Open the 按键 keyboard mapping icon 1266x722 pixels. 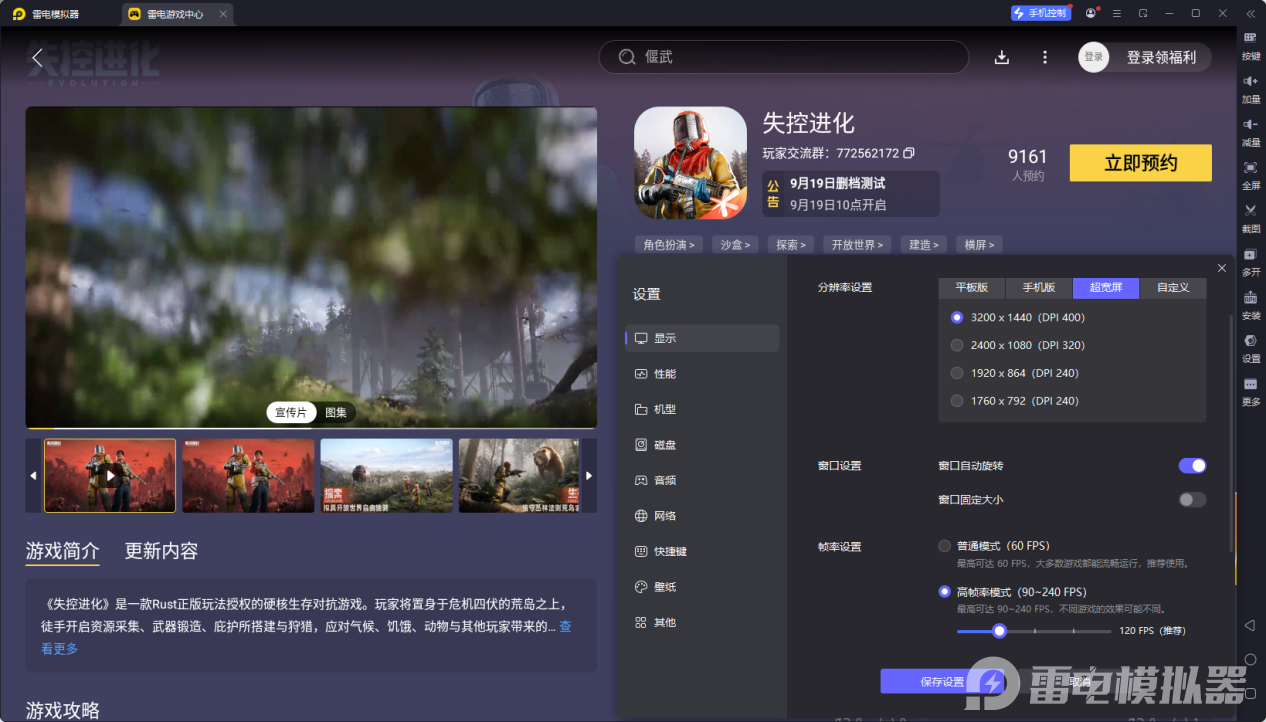point(1250,38)
